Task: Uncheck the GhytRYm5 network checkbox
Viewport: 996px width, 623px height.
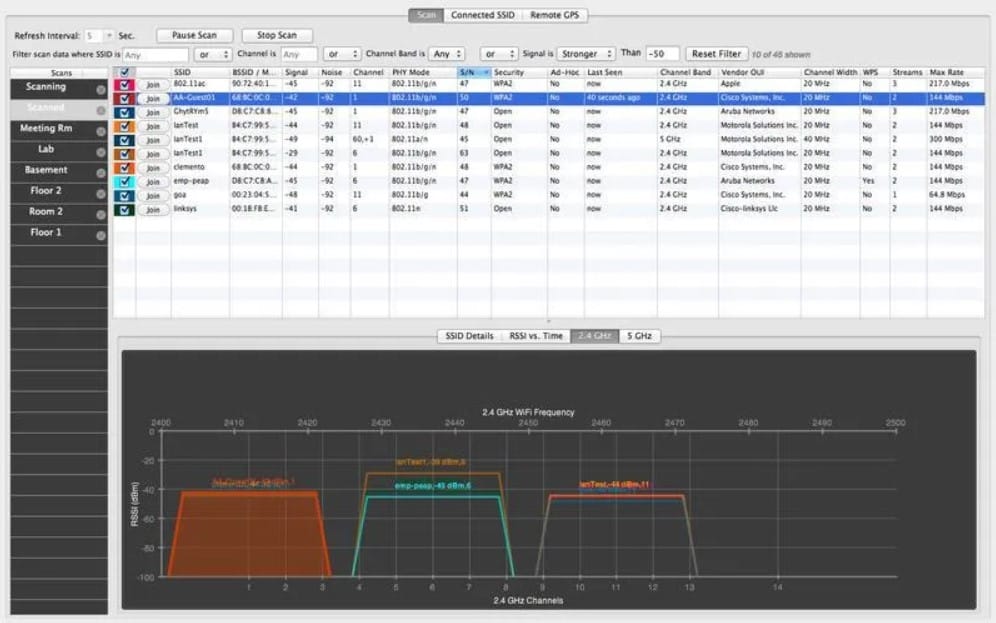Action: pos(124,112)
